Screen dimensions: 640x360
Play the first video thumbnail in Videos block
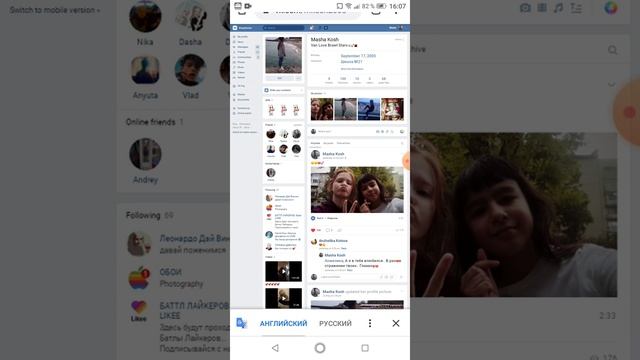pos(283,271)
